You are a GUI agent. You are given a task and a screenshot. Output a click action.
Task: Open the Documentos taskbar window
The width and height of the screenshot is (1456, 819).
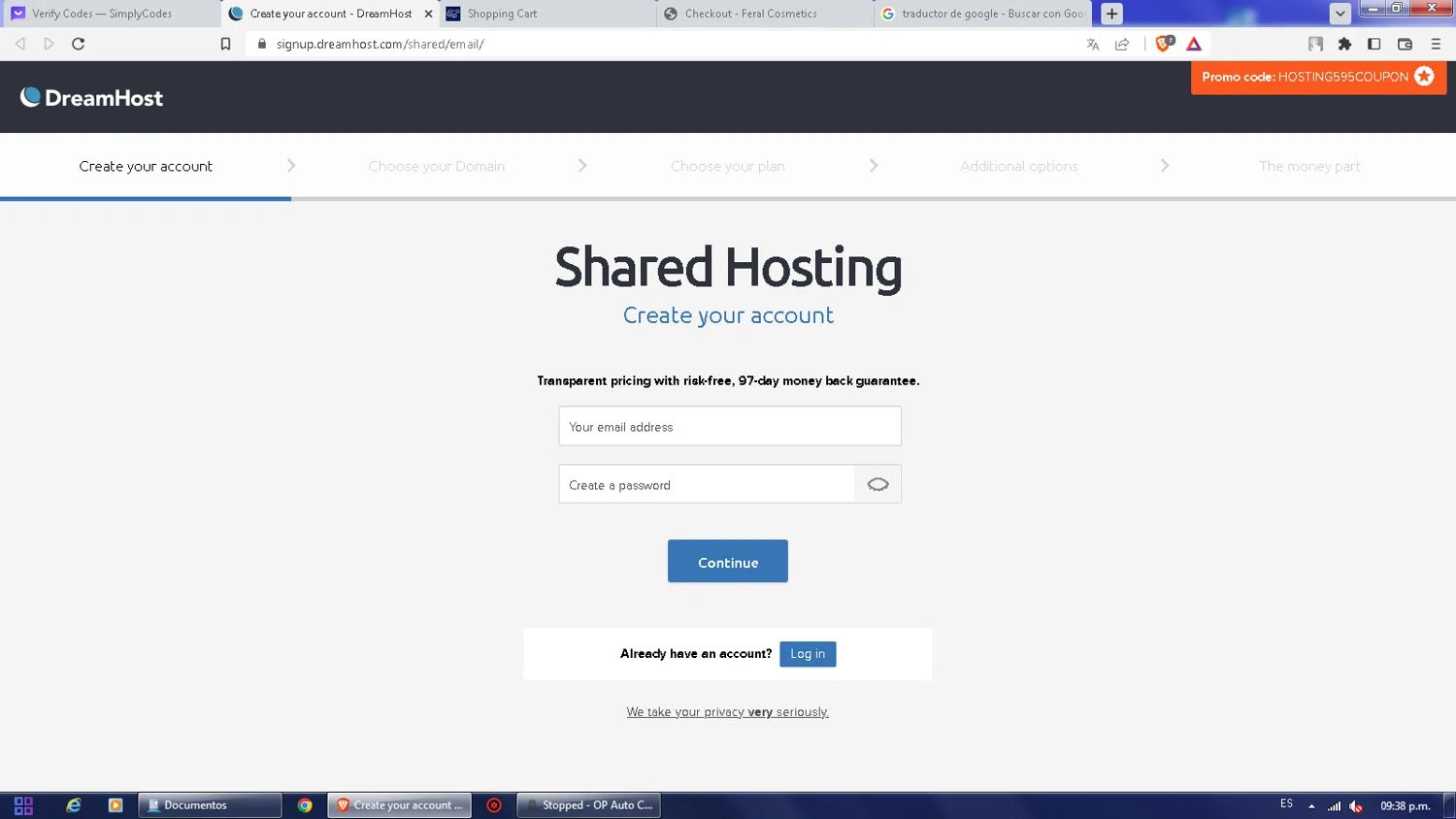pyautogui.click(x=210, y=805)
